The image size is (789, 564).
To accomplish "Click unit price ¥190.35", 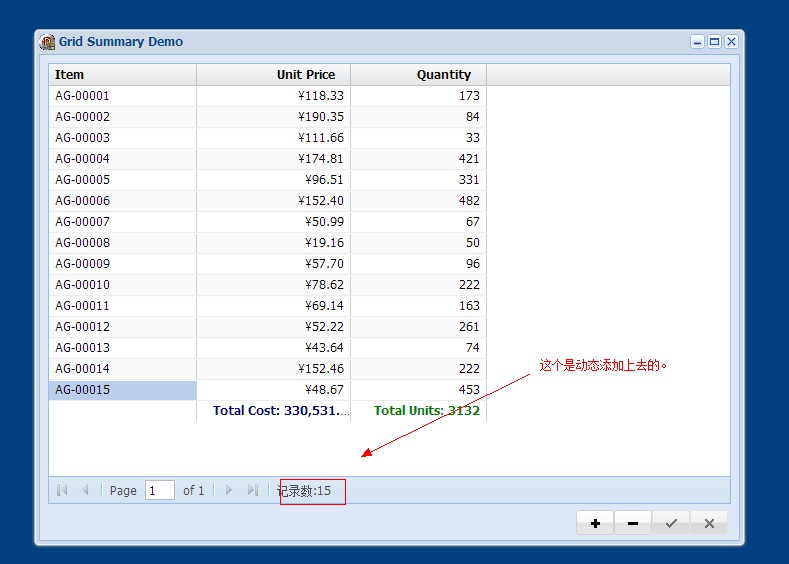I will 273,117.
